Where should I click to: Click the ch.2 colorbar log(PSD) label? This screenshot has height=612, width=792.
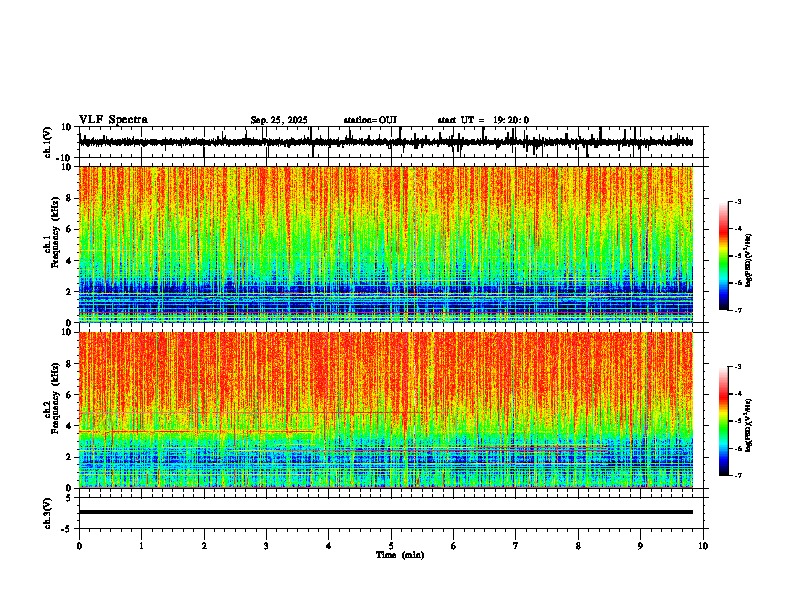[748, 426]
